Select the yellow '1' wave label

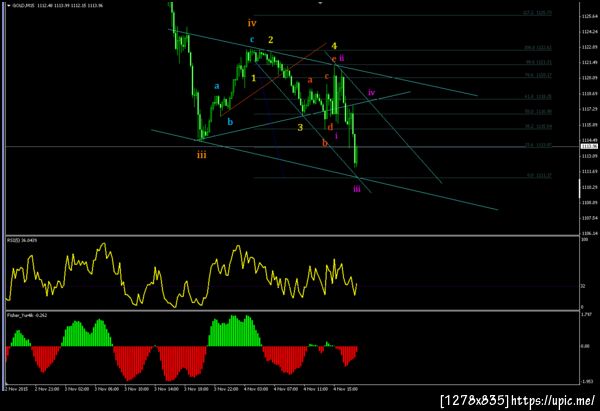pyautogui.click(x=253, y=78)
